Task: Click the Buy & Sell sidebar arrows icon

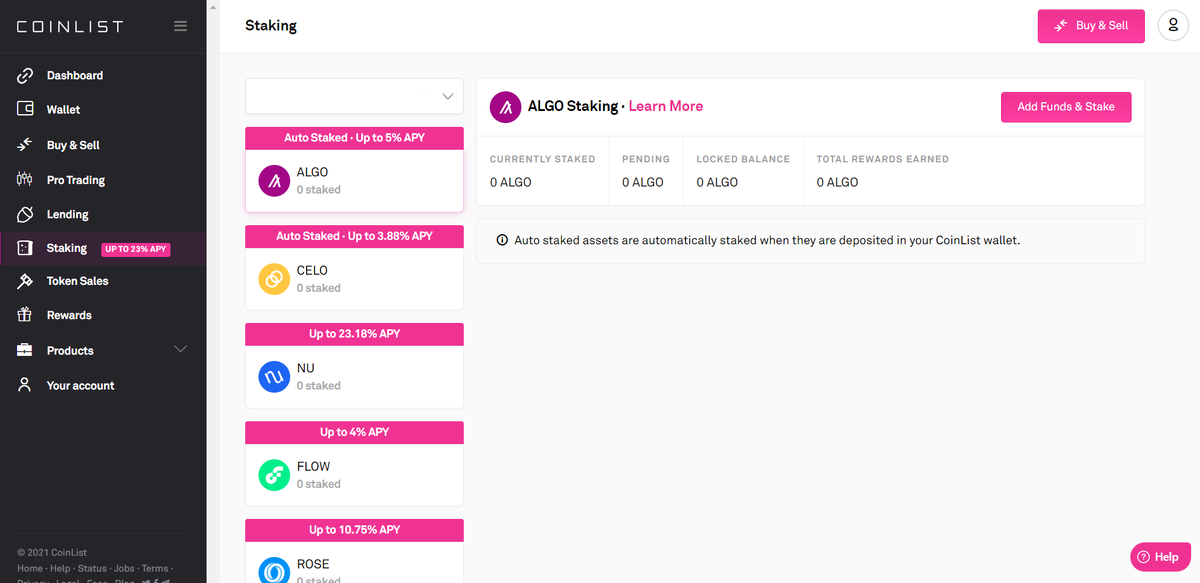Action: tap(25, 145)
